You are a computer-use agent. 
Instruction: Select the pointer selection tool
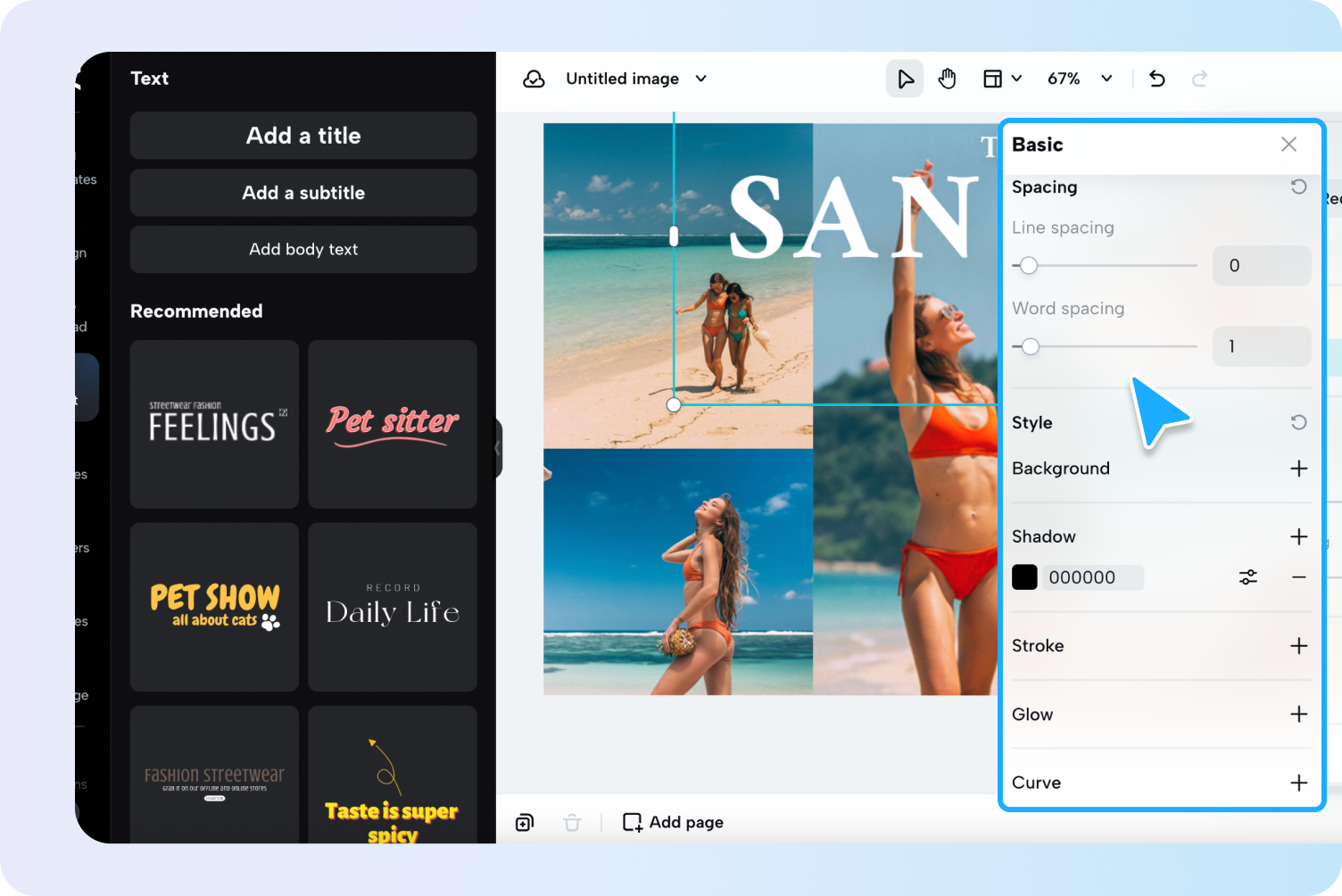click(905, 79)
